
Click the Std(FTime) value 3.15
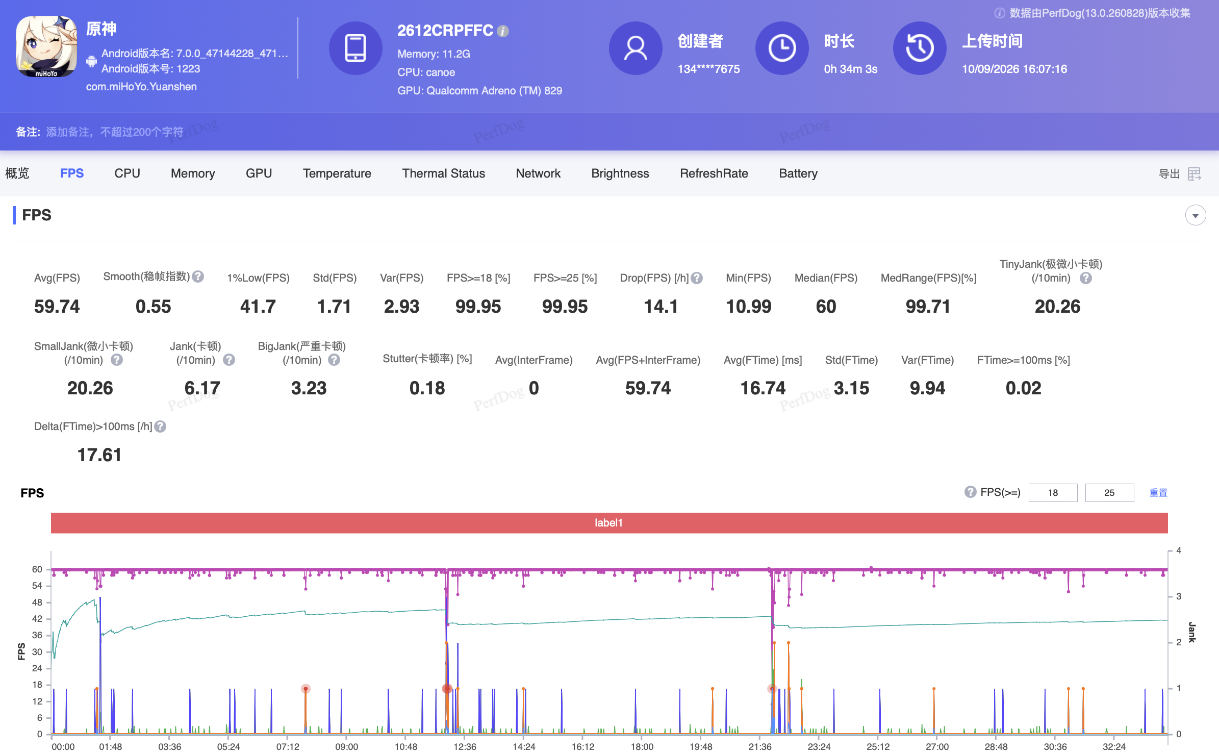point(852,388)
